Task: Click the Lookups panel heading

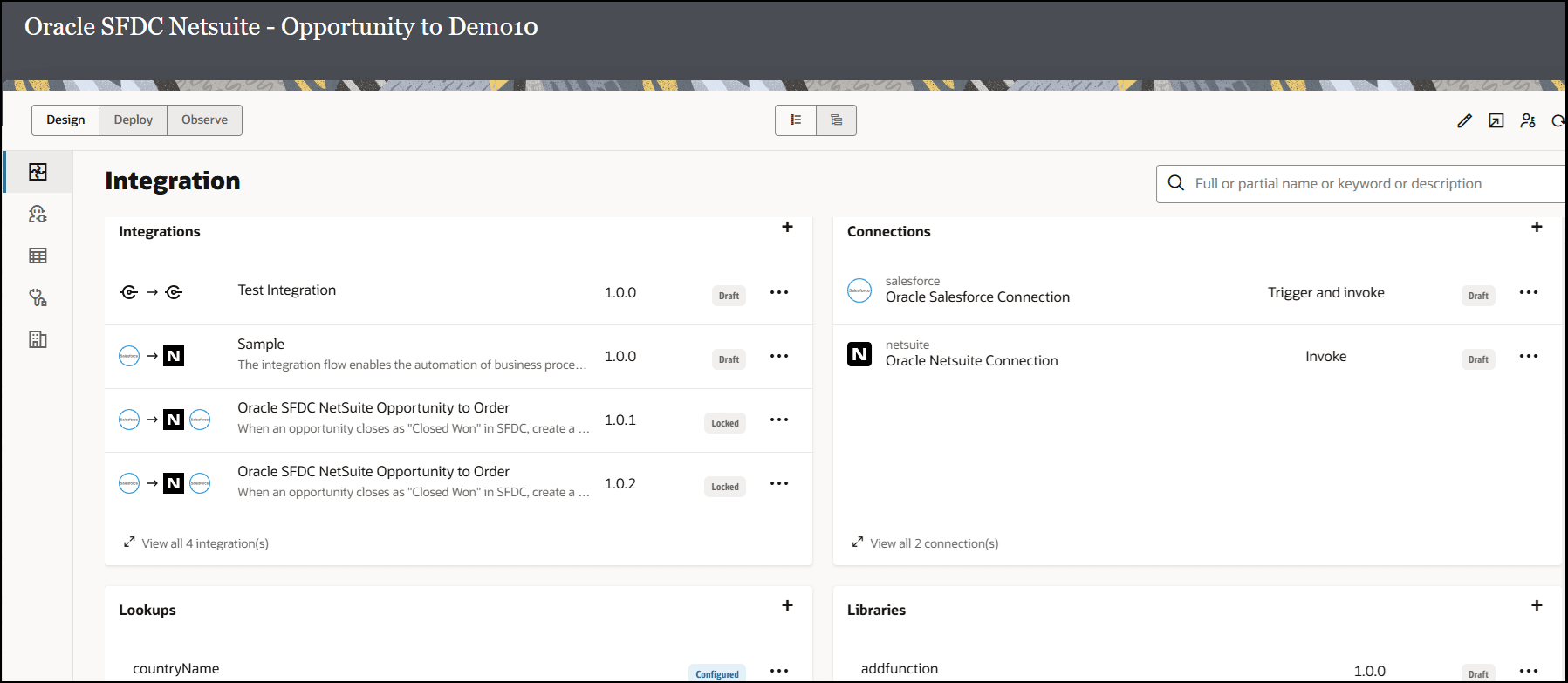Action: [x=147, y=610]
